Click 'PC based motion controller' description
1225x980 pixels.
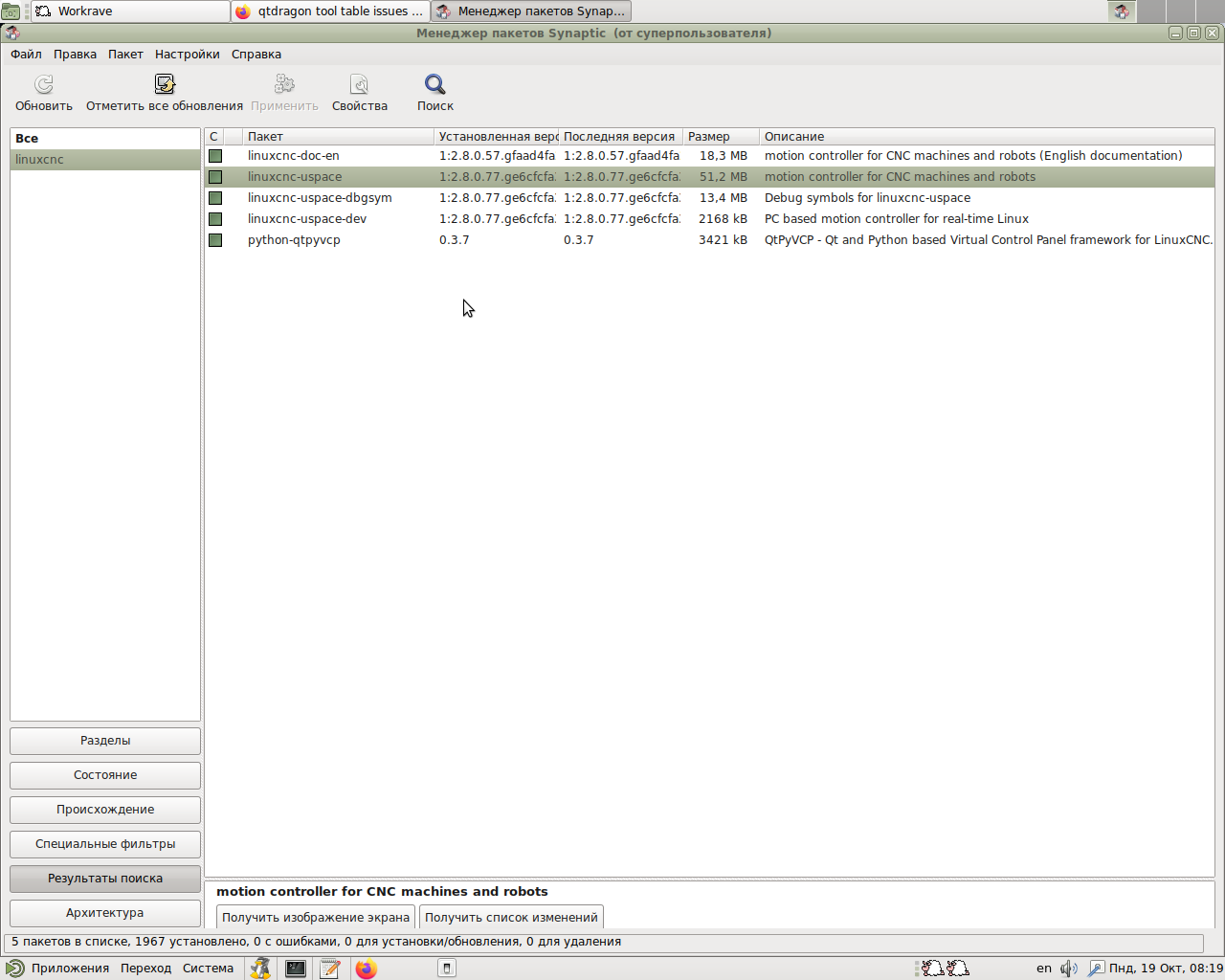(x=897, y=219)
